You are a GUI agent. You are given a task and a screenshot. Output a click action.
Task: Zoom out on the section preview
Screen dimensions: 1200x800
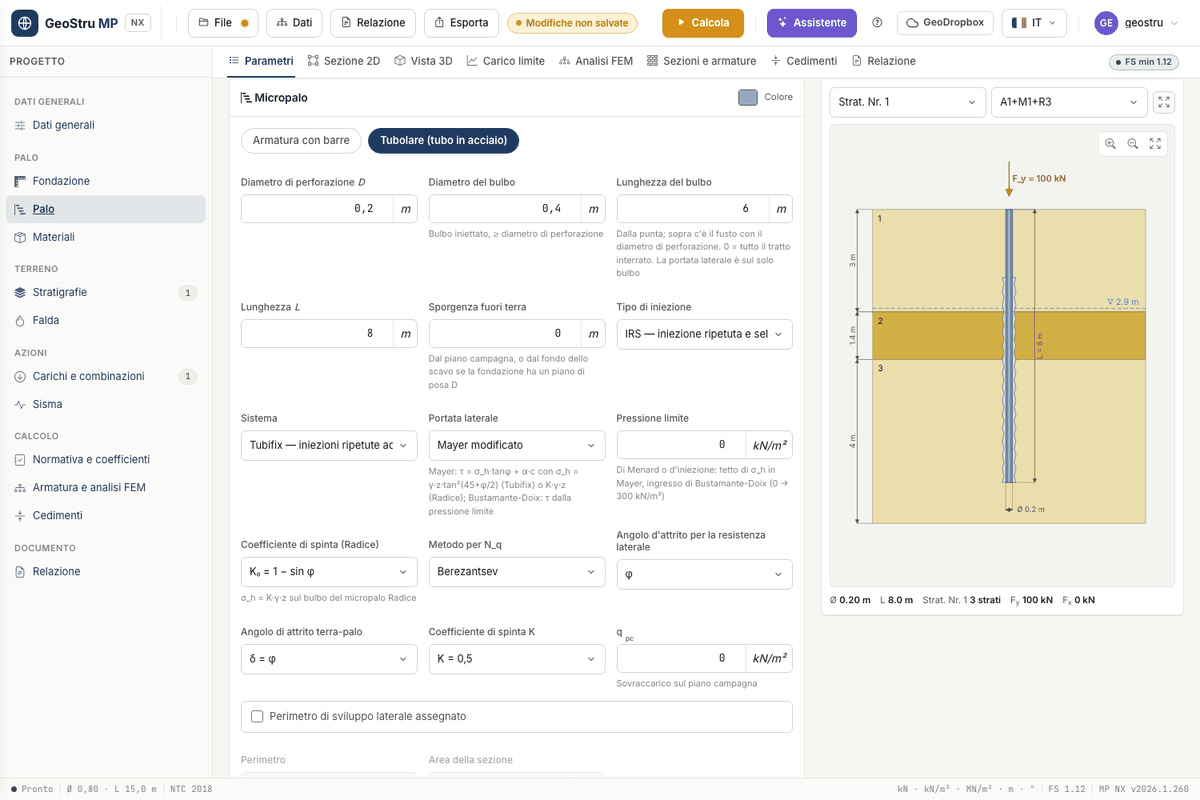[x=1133, y=144]
